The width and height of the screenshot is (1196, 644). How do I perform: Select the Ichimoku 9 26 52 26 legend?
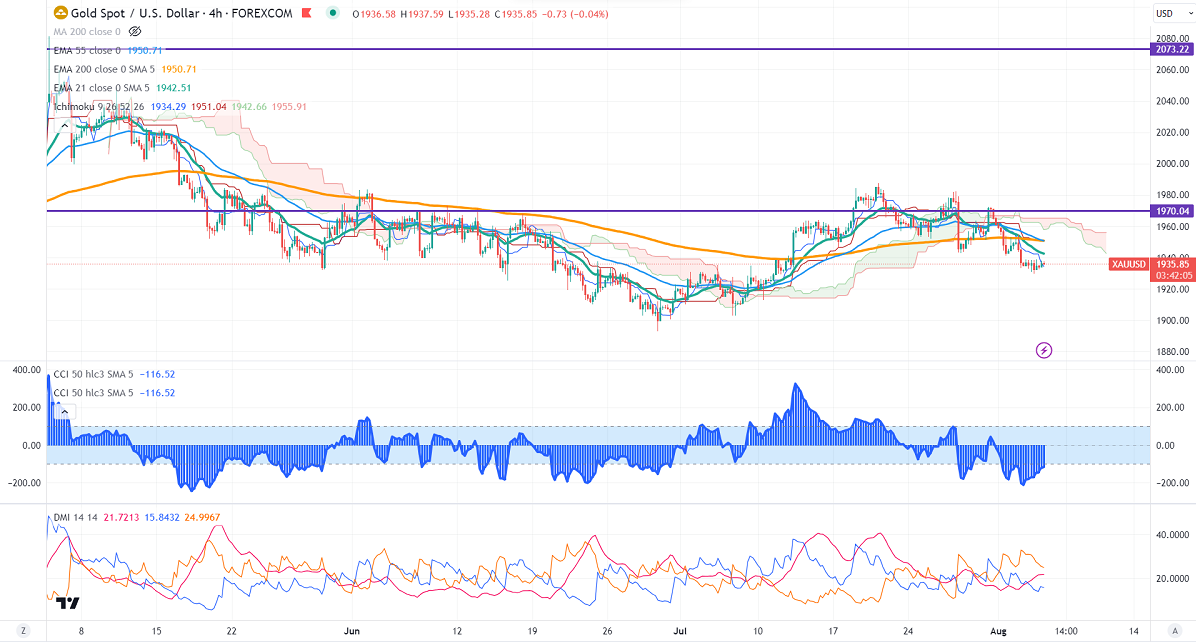click(x=98, y=107)
